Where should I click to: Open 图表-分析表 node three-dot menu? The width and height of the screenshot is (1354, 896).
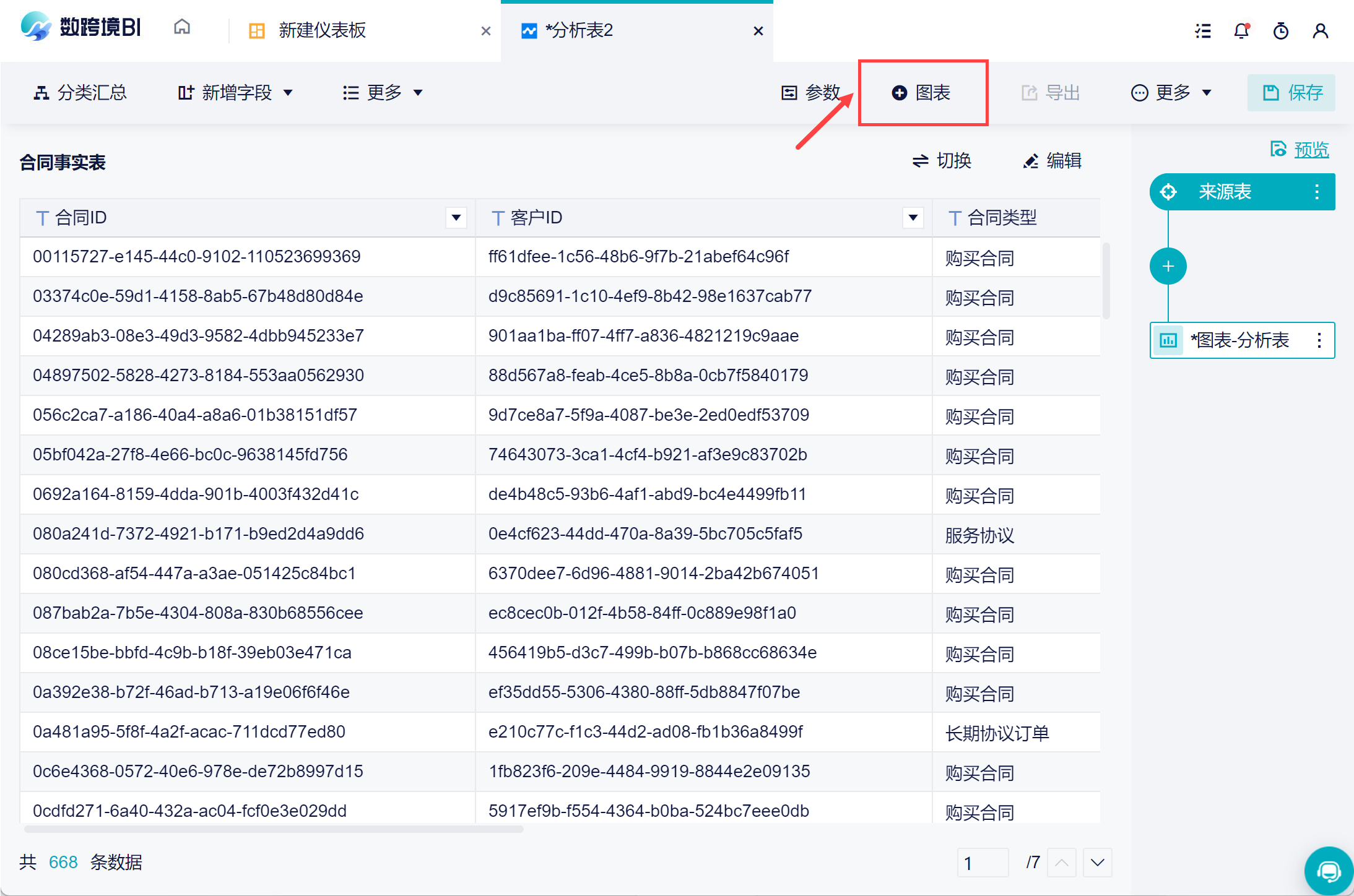(1319, 340)
